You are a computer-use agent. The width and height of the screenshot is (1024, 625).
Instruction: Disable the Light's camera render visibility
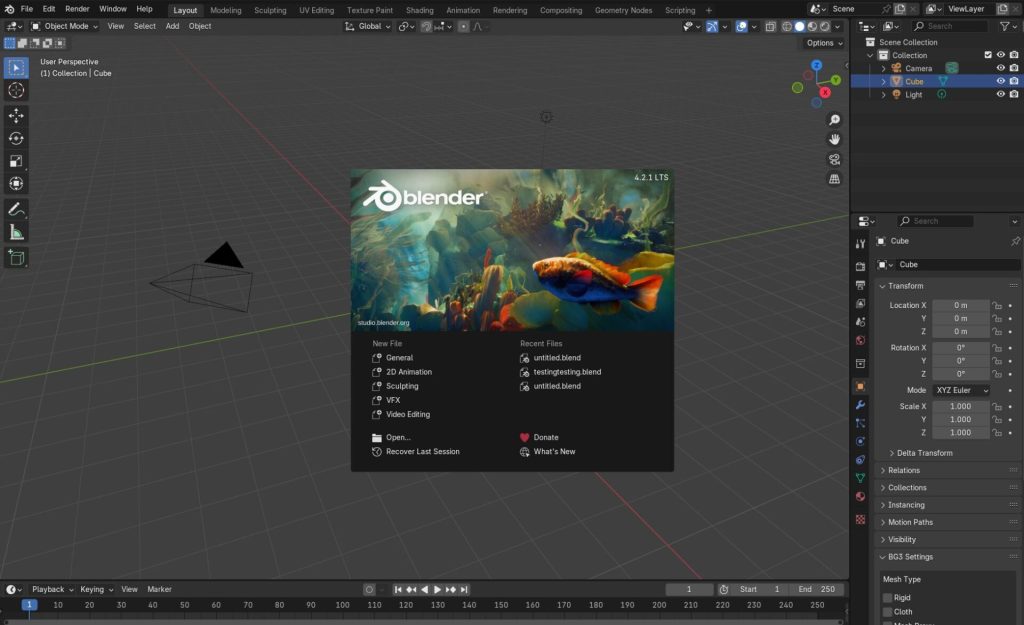pos(1013,94)
